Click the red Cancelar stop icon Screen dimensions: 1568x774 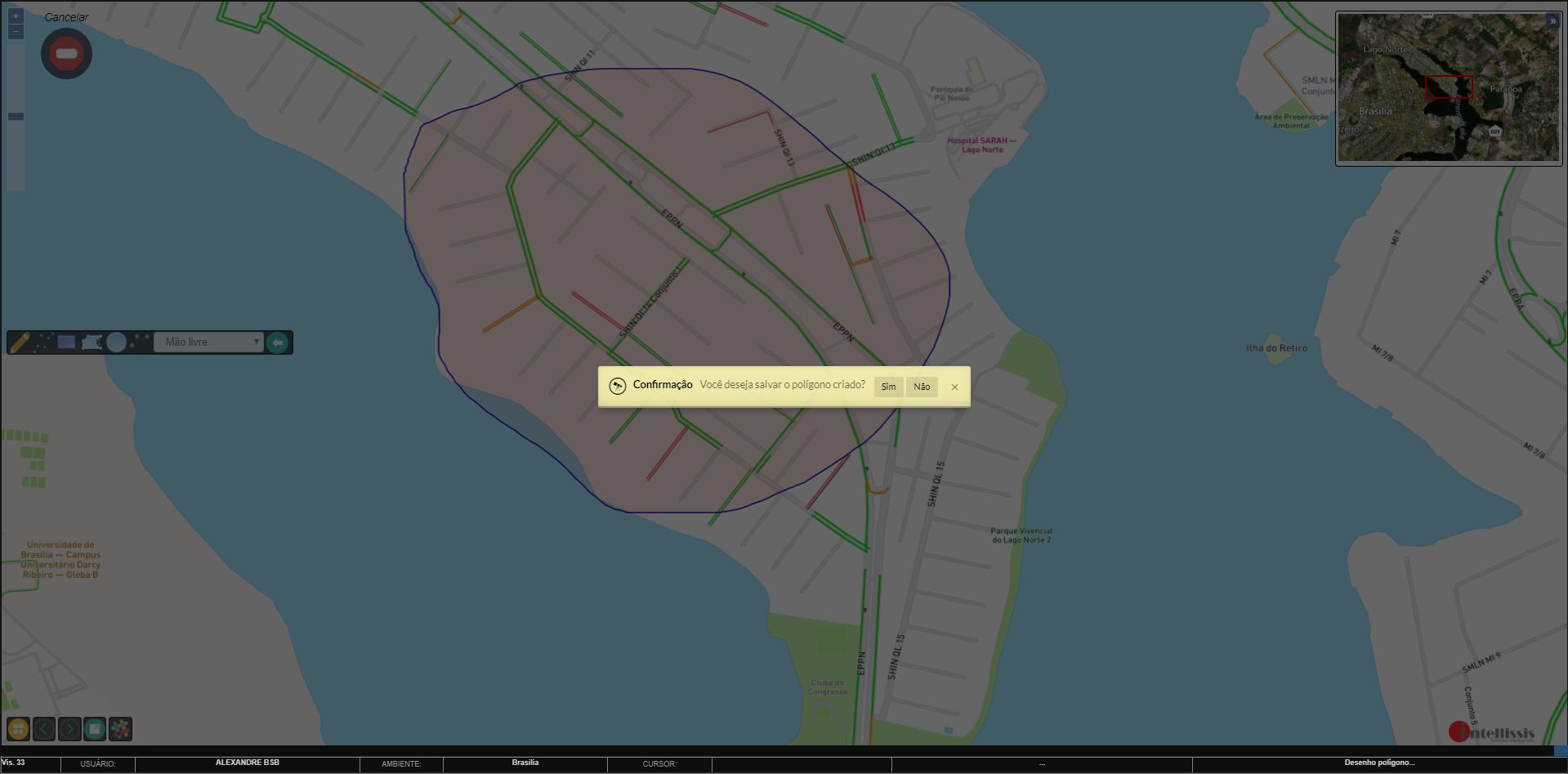coord(66,54)
